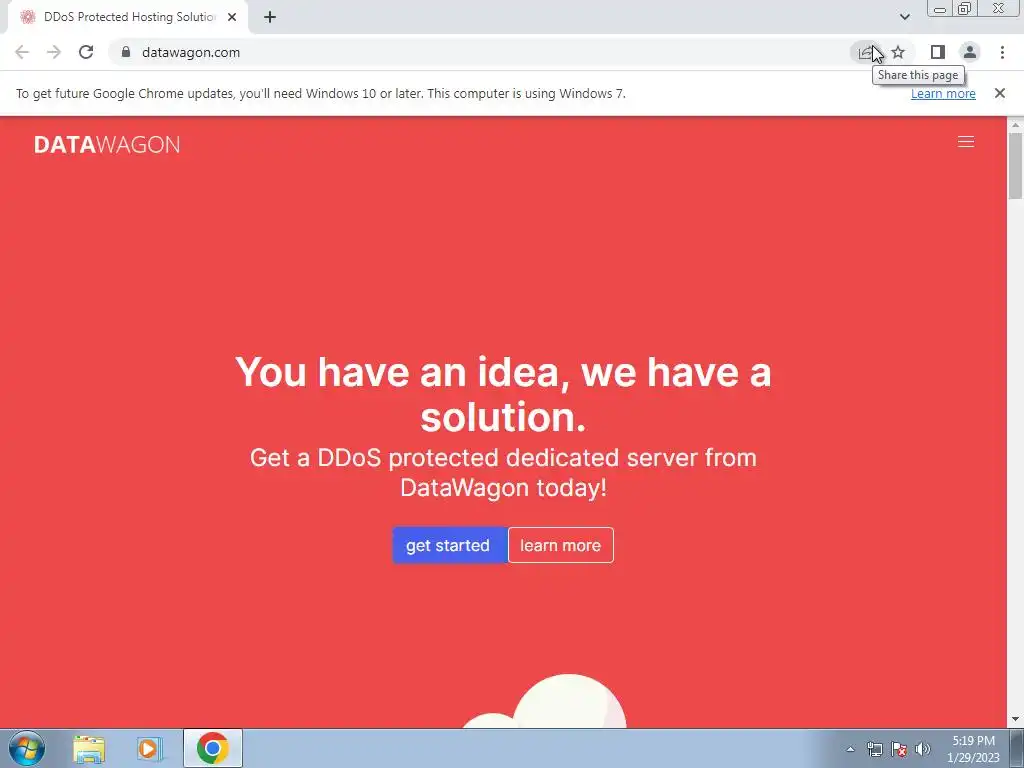The height and width of the screenshot is (768, 1024).
Task: Click the DATAWAGON logo
Action: (107, 144)
